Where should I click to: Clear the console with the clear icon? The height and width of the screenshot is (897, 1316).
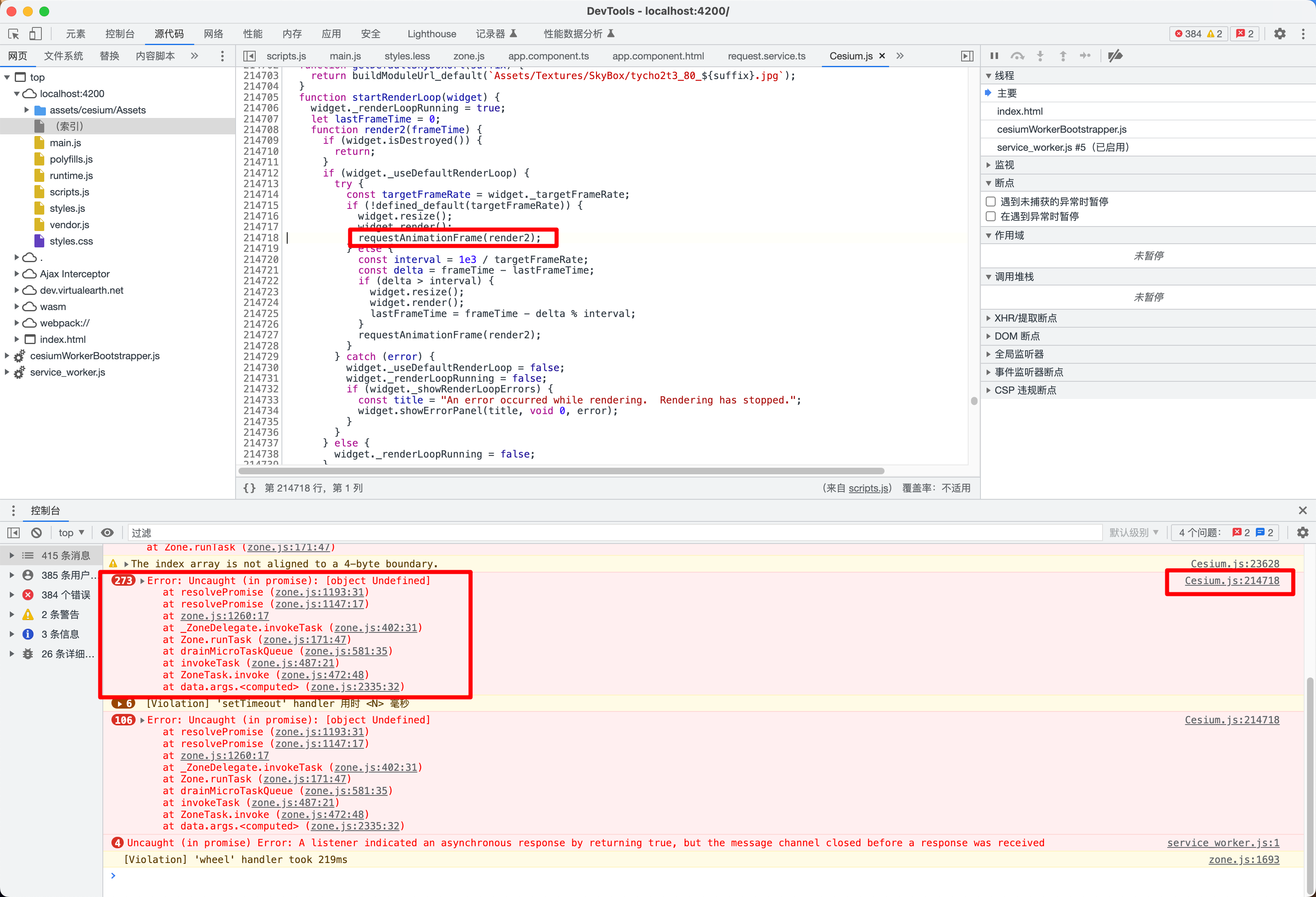pos(36,532)
